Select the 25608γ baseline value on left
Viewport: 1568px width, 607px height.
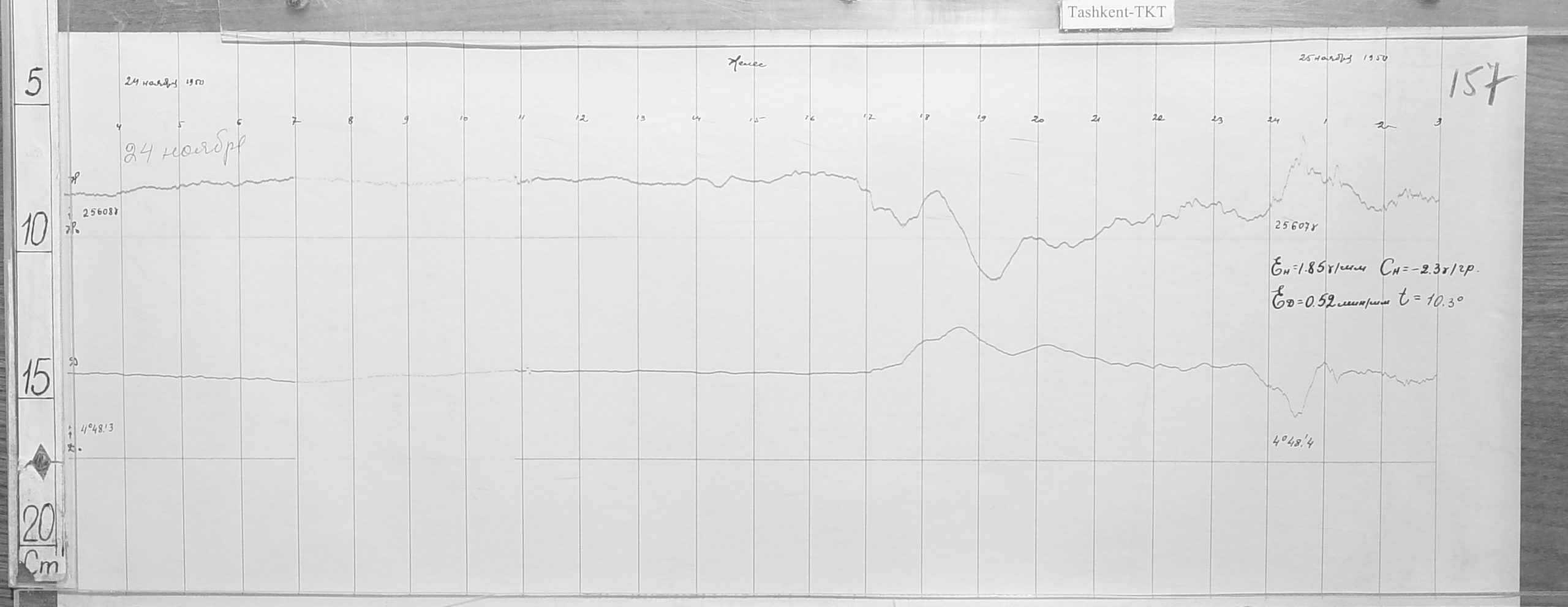click(100, 213)
